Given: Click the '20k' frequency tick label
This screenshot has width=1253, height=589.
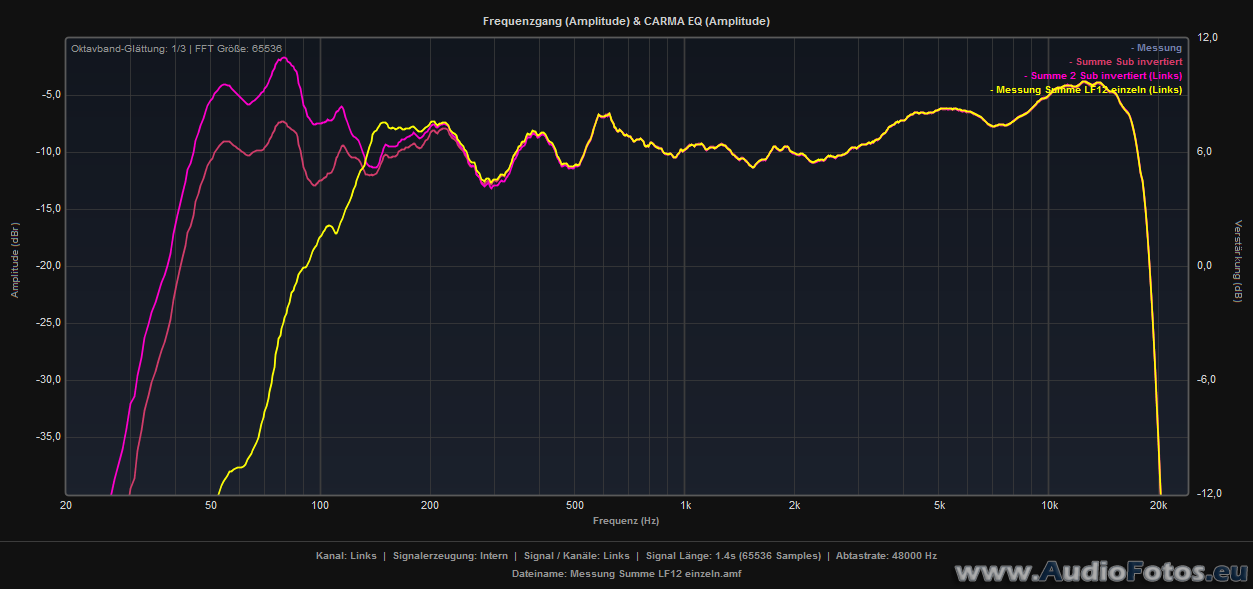Looking at the screenshot, I should 1158,506.
